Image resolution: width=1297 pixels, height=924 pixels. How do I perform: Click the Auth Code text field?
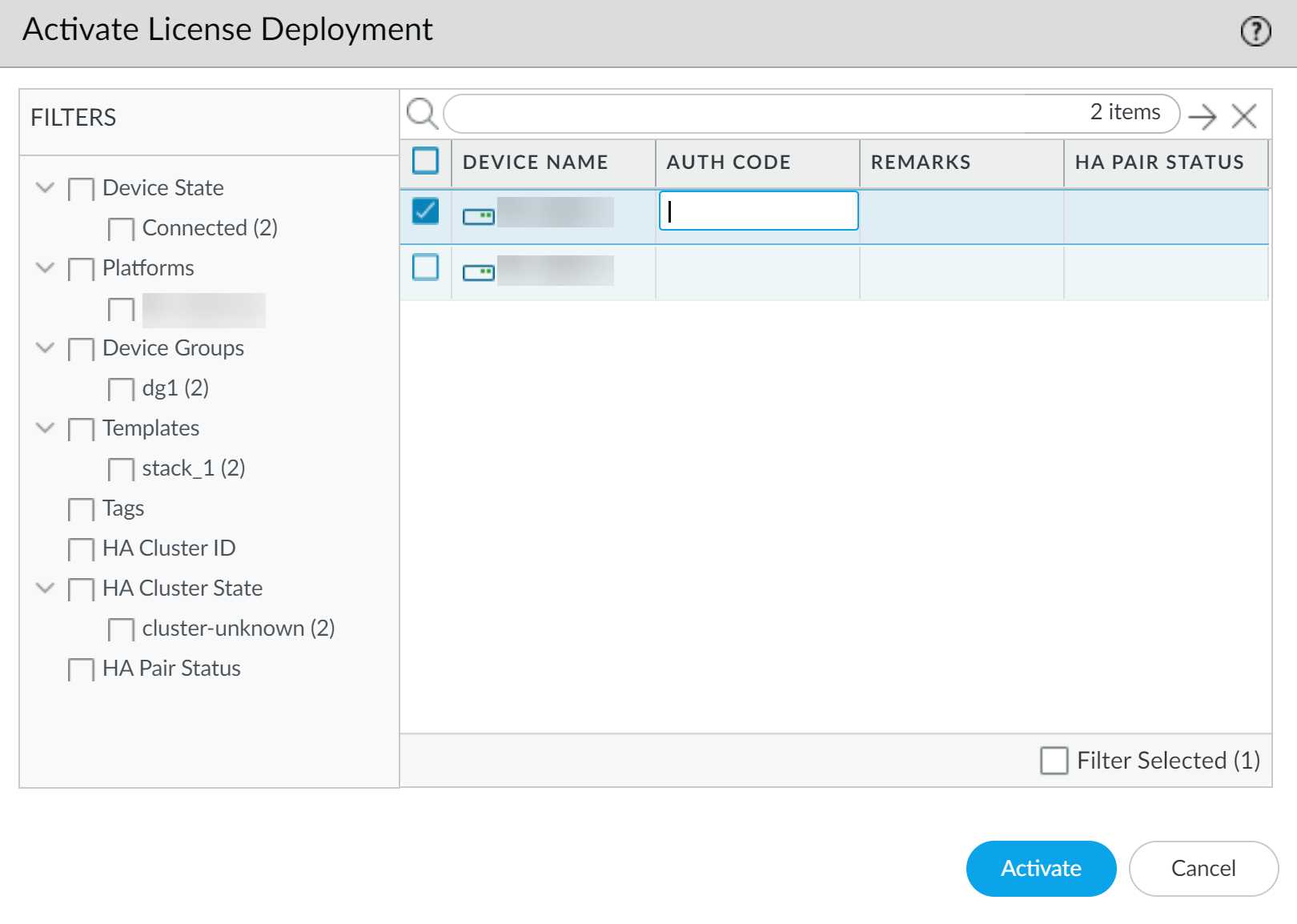click(758, 211)
